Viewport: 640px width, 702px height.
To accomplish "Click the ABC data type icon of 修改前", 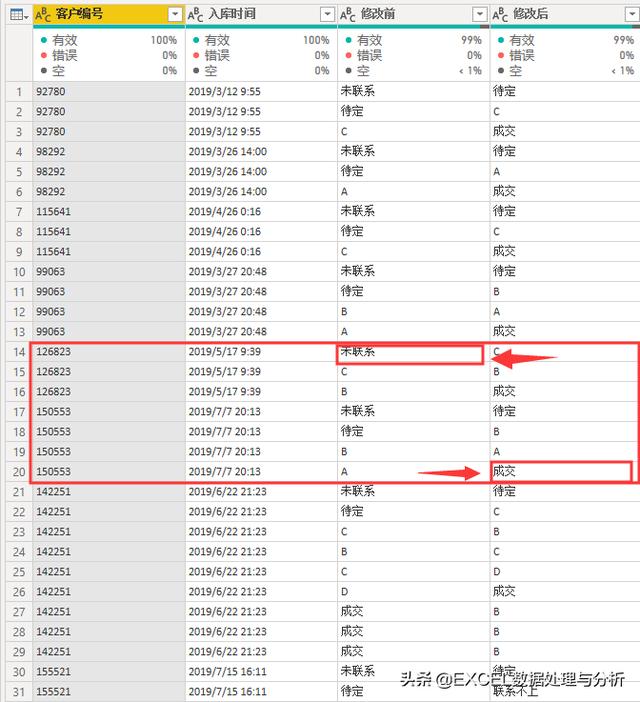I will [348, 15].
